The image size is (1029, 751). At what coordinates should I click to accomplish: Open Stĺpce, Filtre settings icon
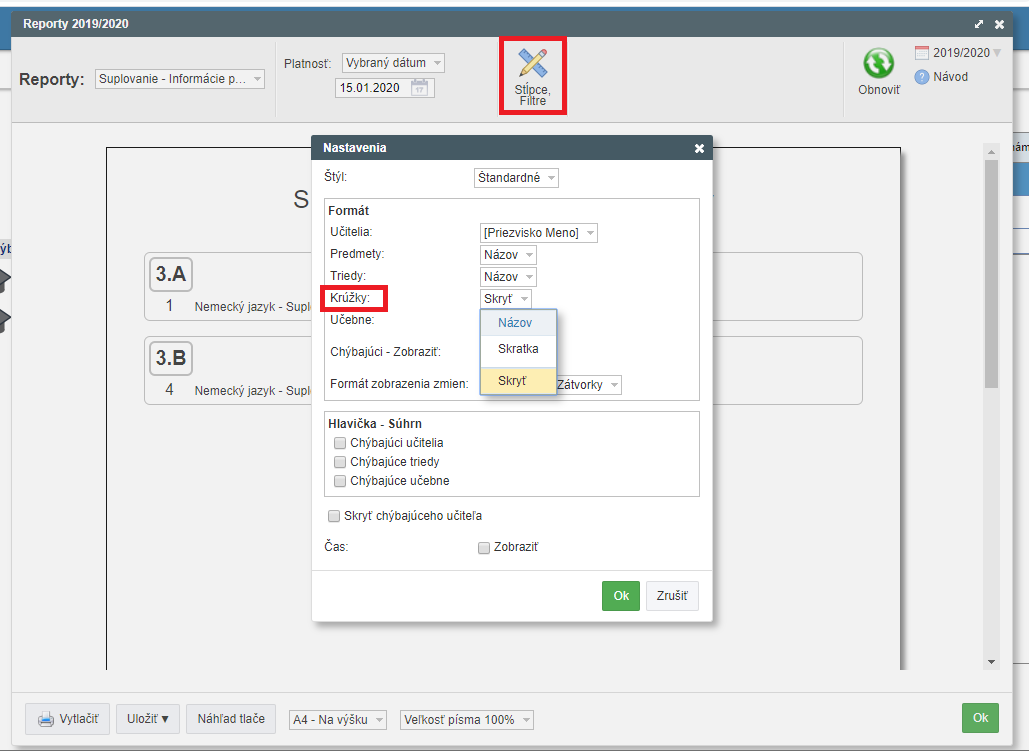[x=533, y=65]
